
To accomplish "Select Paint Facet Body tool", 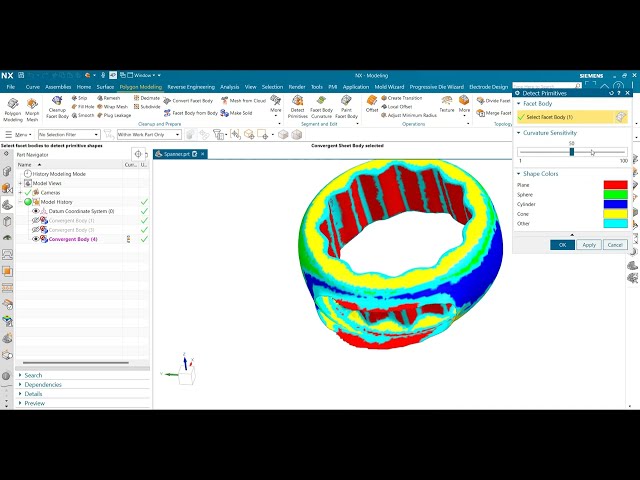I will click(346, 107).
